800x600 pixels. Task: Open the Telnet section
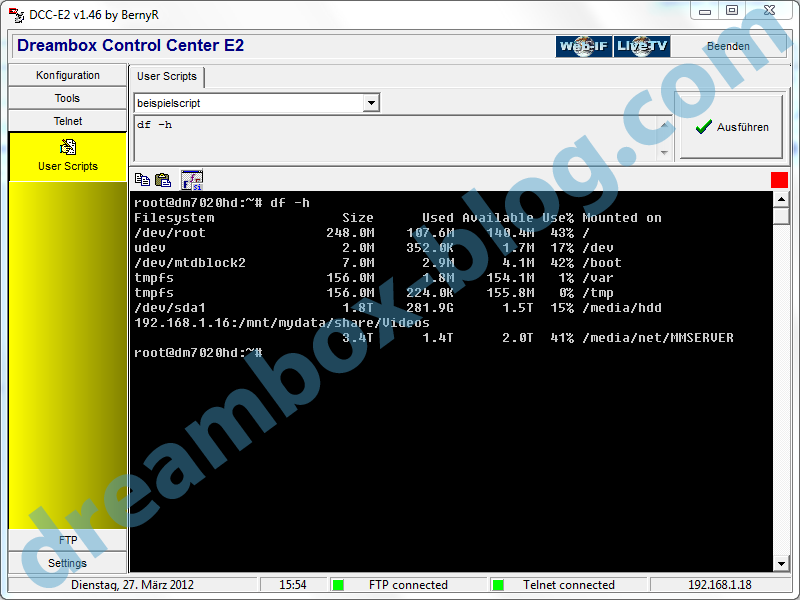click(68, 121)
